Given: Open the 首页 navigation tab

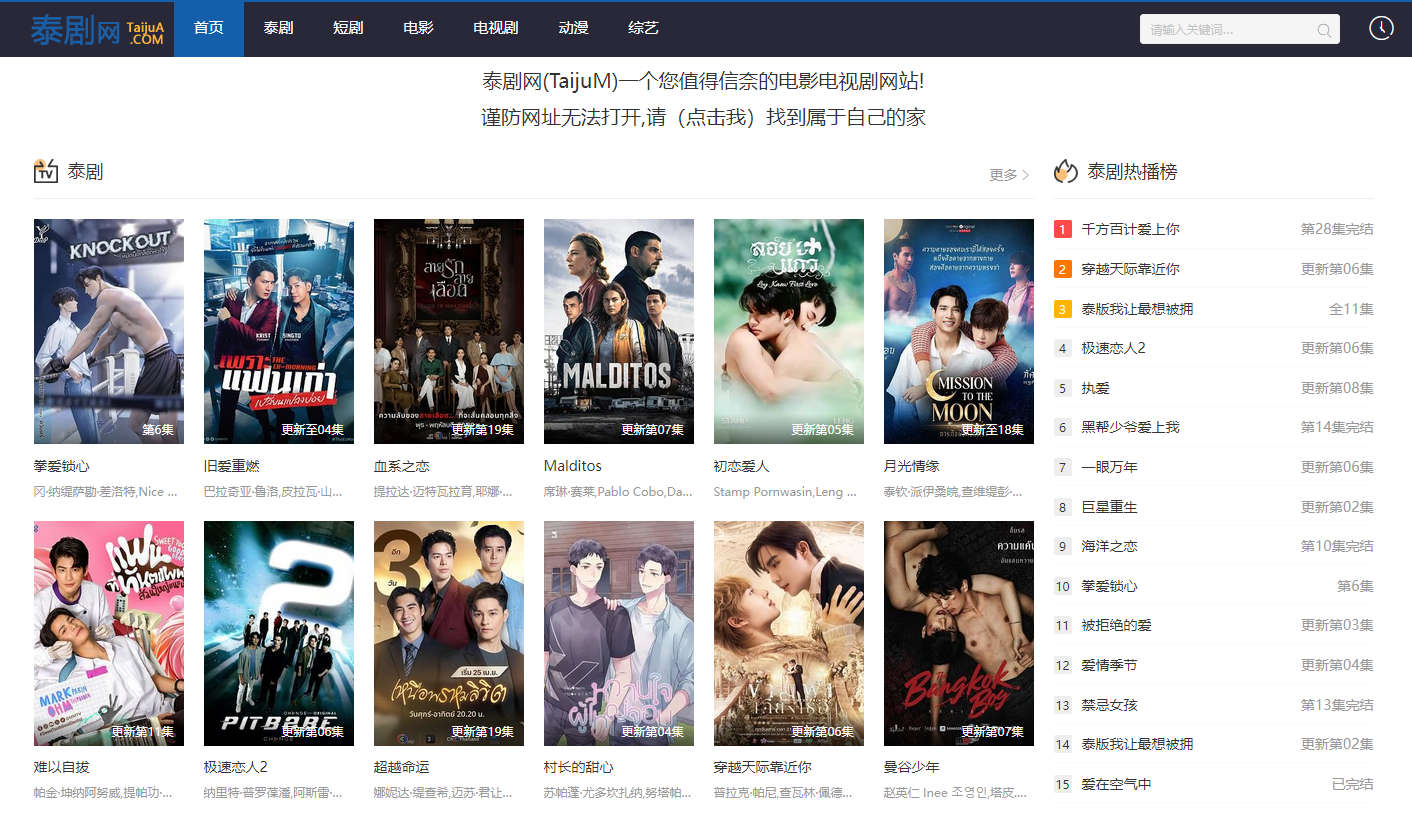Looking at the screenshot, I should point(209,28).
